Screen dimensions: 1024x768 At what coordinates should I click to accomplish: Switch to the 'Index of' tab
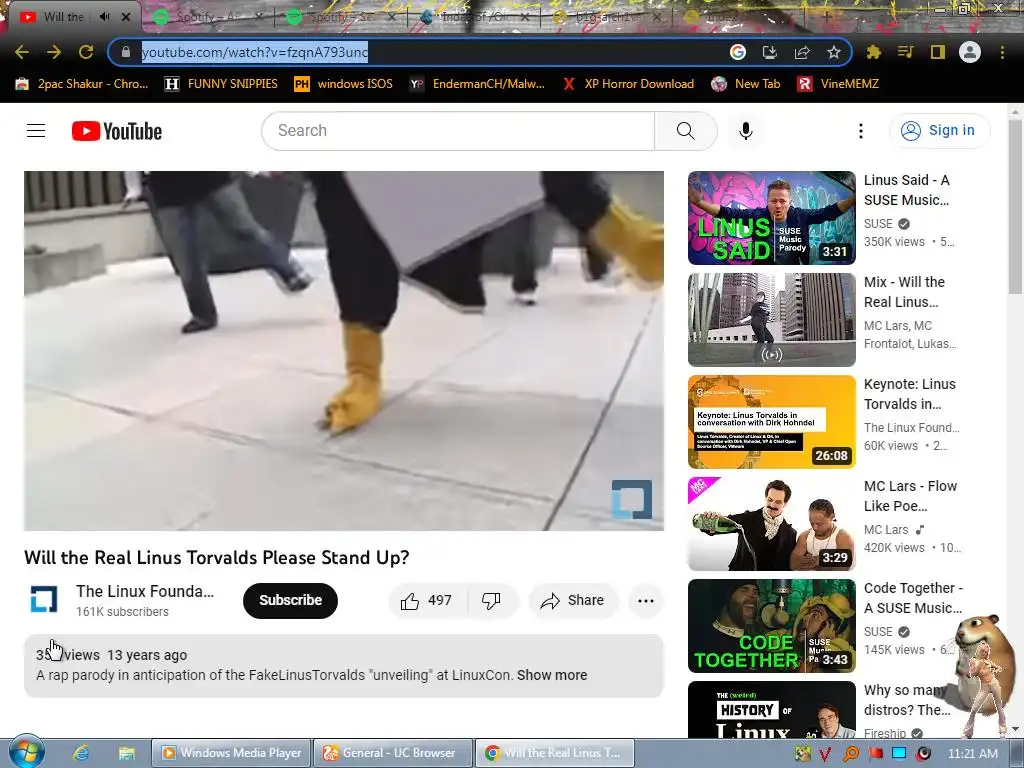click(x=473, y=17)
